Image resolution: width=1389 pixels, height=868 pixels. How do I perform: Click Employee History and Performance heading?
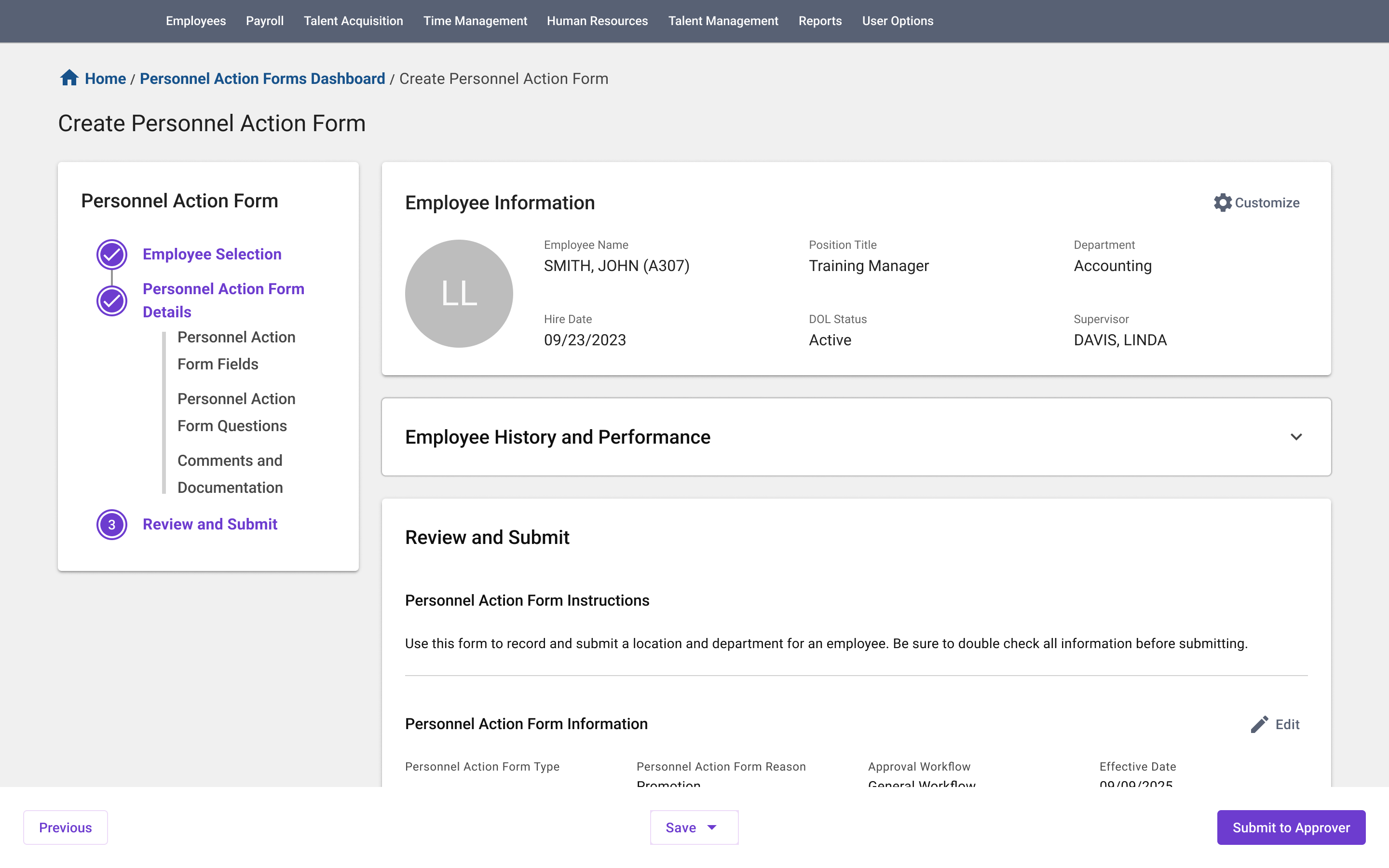(558, 437)
